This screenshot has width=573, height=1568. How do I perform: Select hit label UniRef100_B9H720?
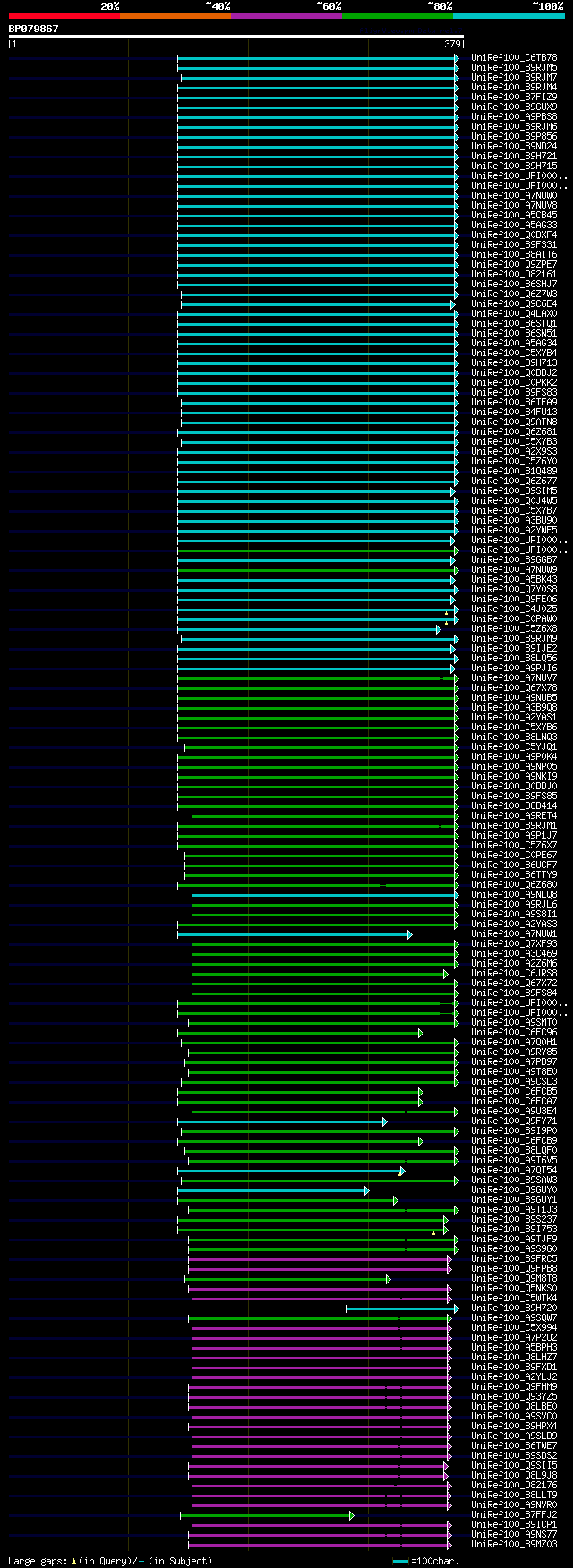tap(514, 1308)
